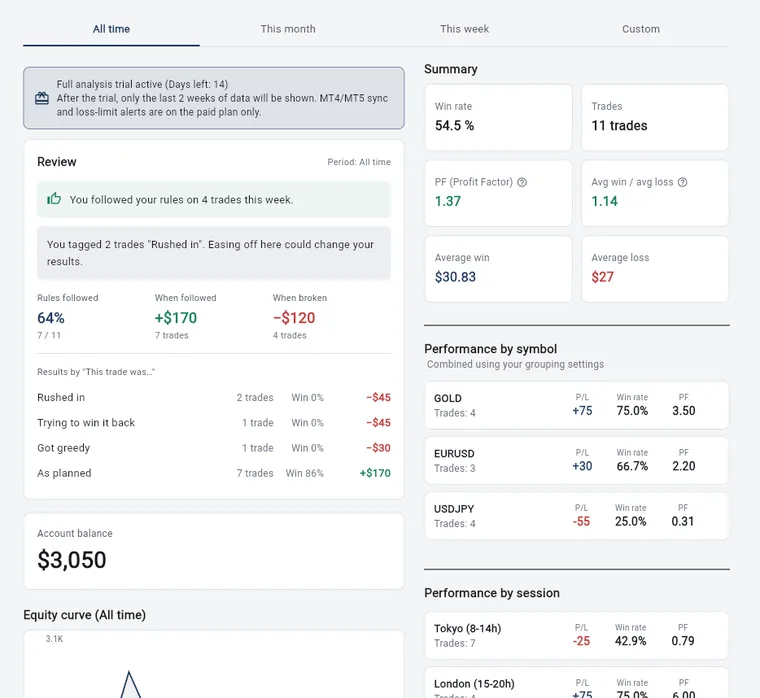Screen dimensions: 760x698
Task: Click the Full analysis trial active banner text
Action: [x=222, y=98]
